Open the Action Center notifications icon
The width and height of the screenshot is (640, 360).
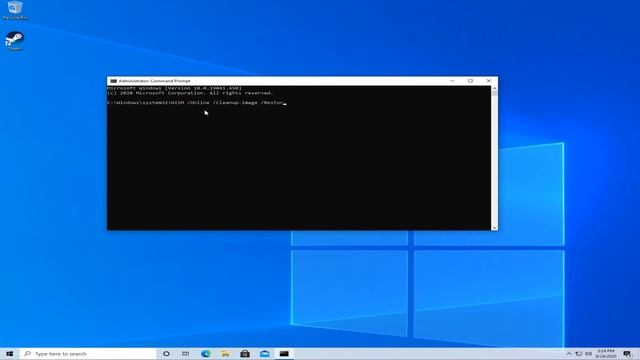[627, 353]
